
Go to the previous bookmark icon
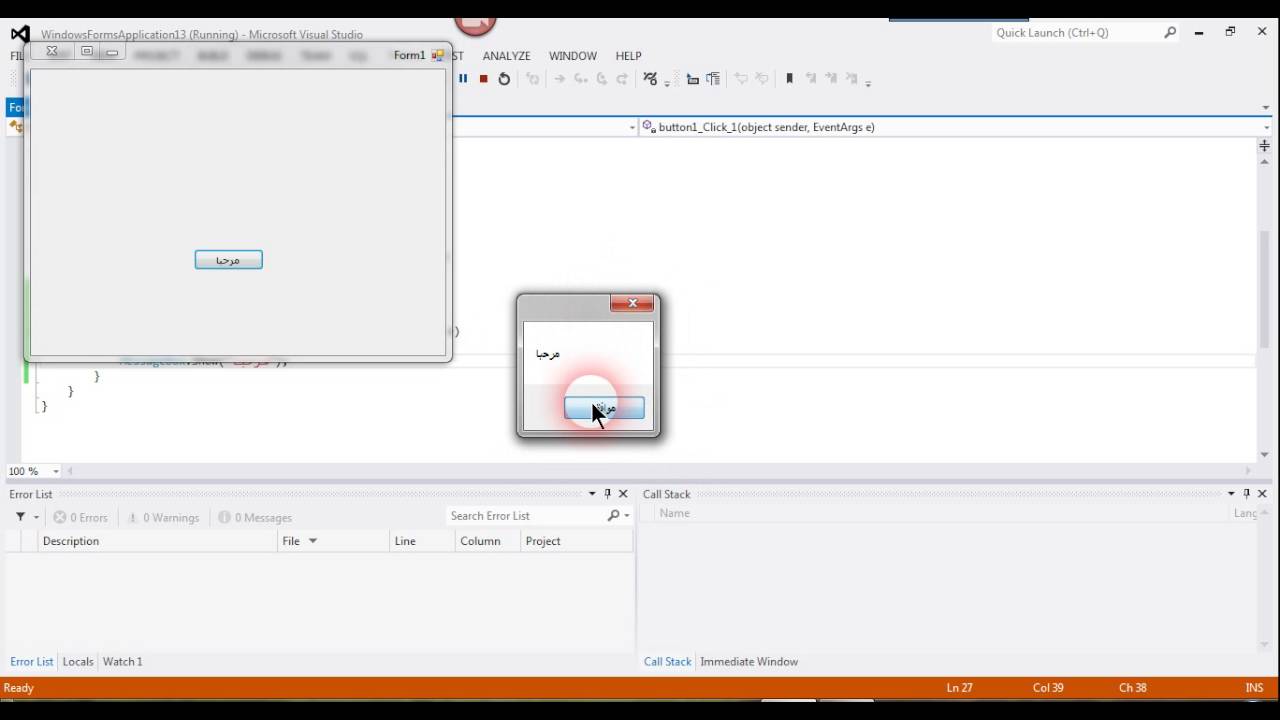pos(811,79)
